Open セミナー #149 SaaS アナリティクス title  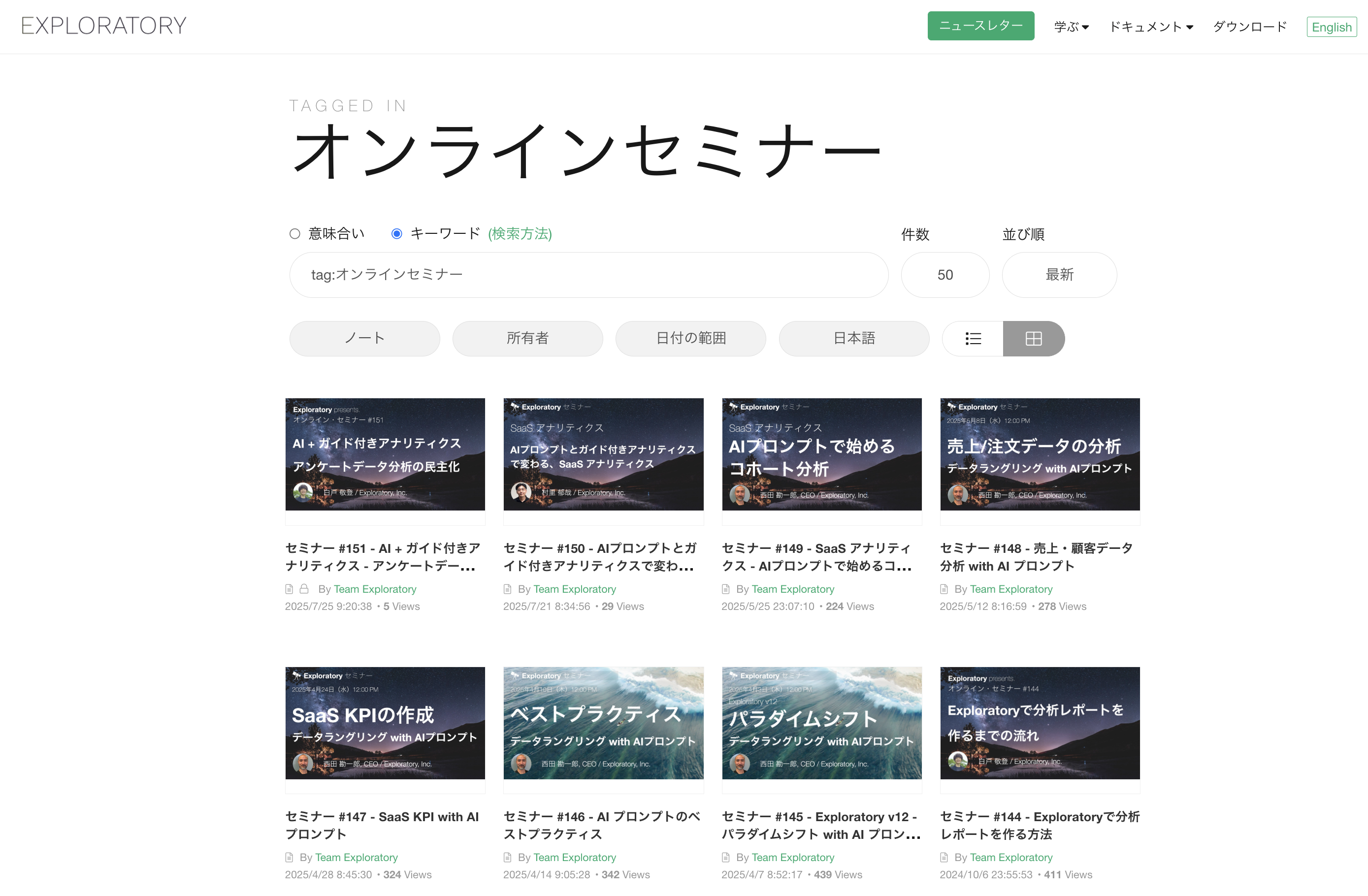pos(817,557)
